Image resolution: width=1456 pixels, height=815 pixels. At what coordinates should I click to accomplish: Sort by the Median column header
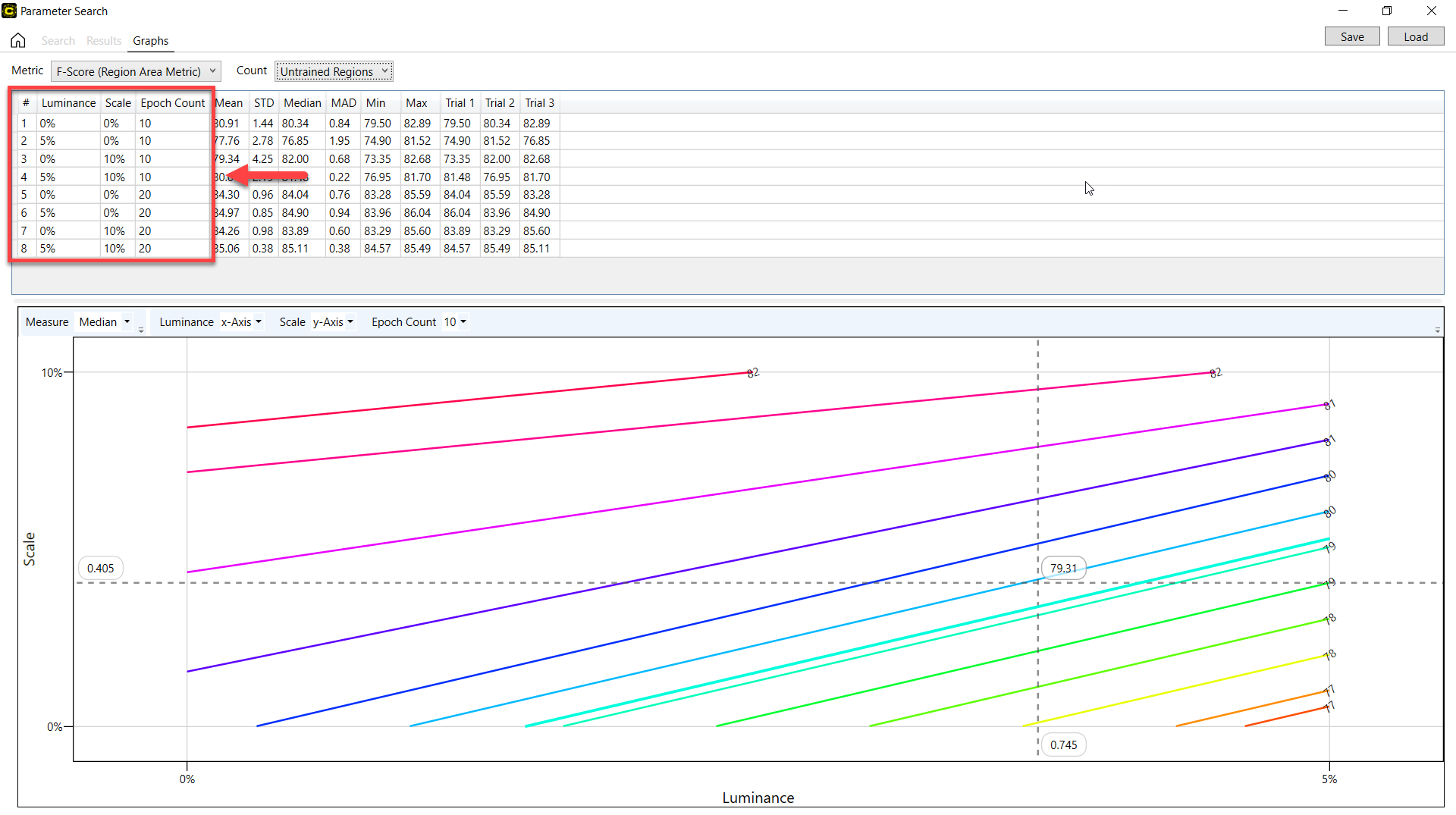(x=302, y=103)
